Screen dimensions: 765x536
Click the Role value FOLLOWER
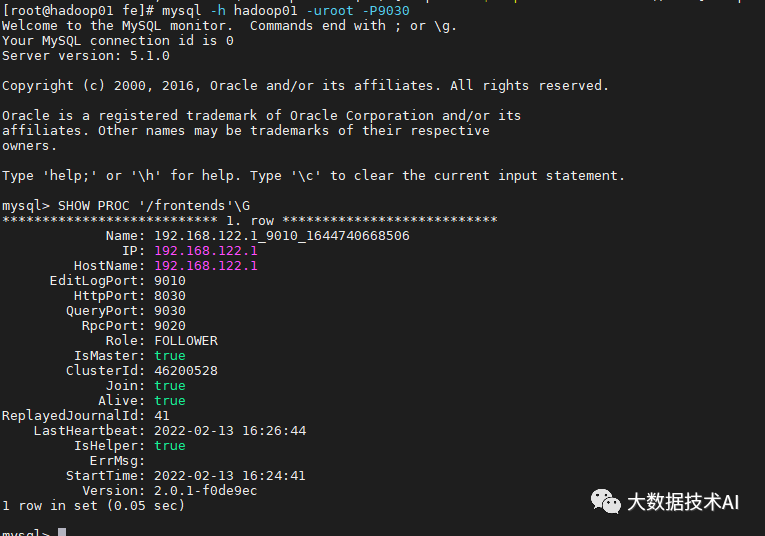tap(185, 341)
